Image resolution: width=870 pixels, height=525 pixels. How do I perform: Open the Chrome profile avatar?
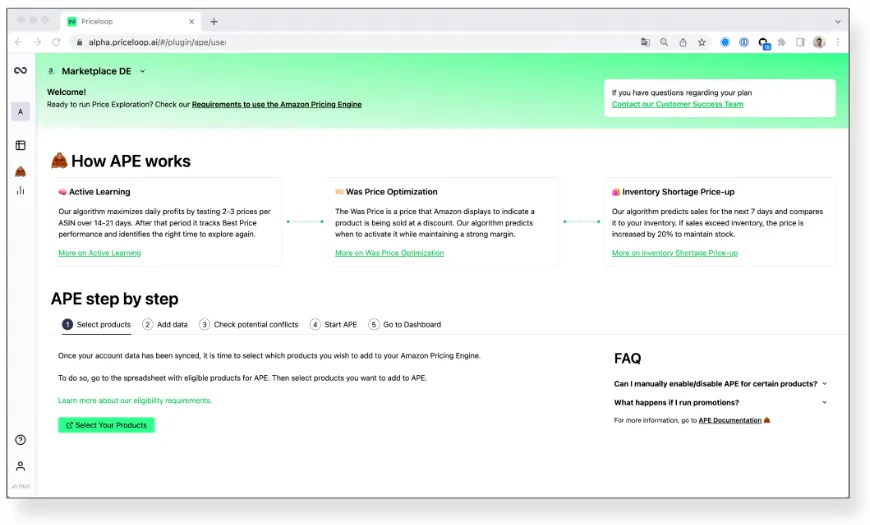tap(819, 42)
